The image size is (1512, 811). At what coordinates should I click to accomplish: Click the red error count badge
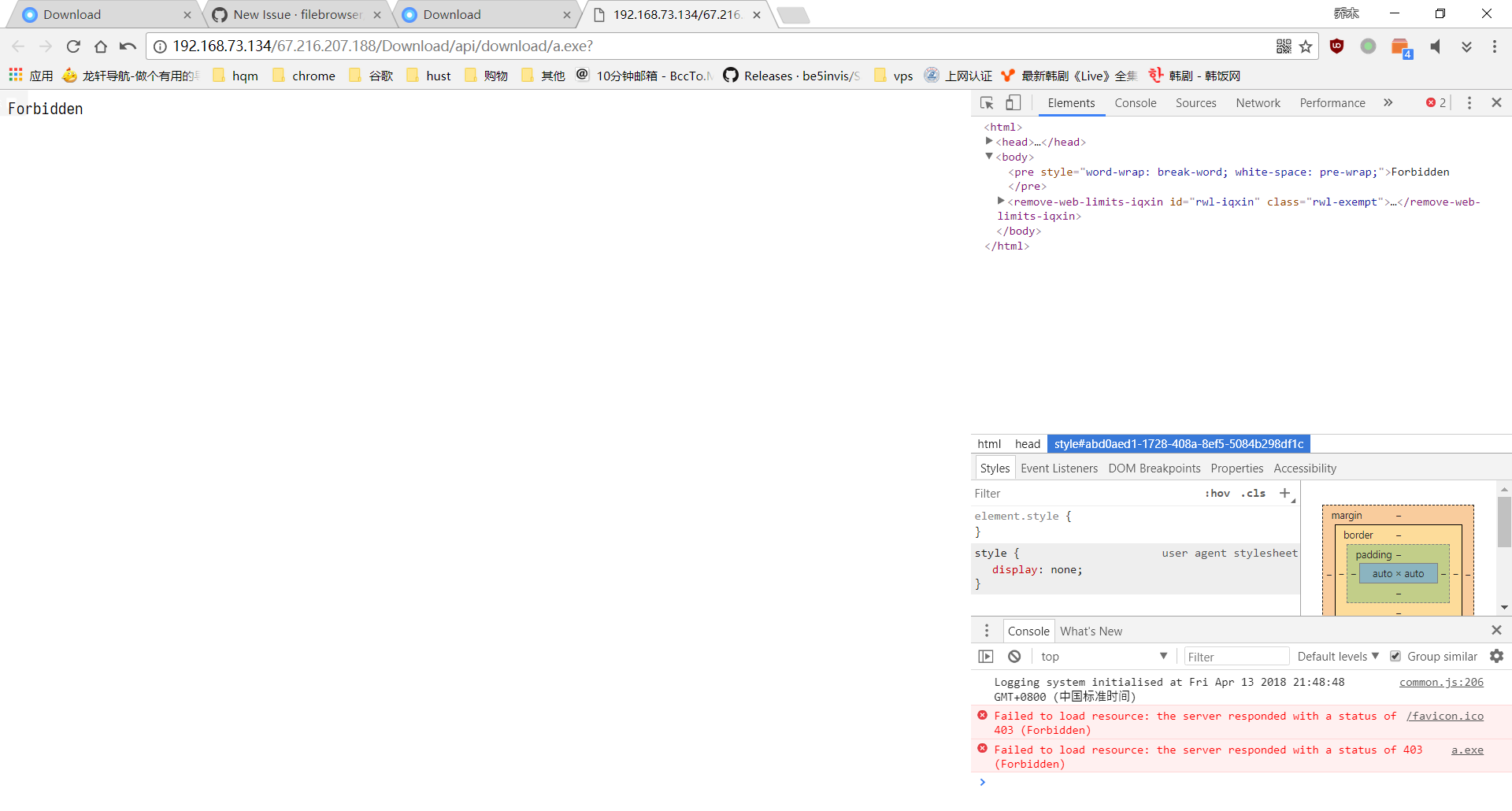(x=1436, y=103)
